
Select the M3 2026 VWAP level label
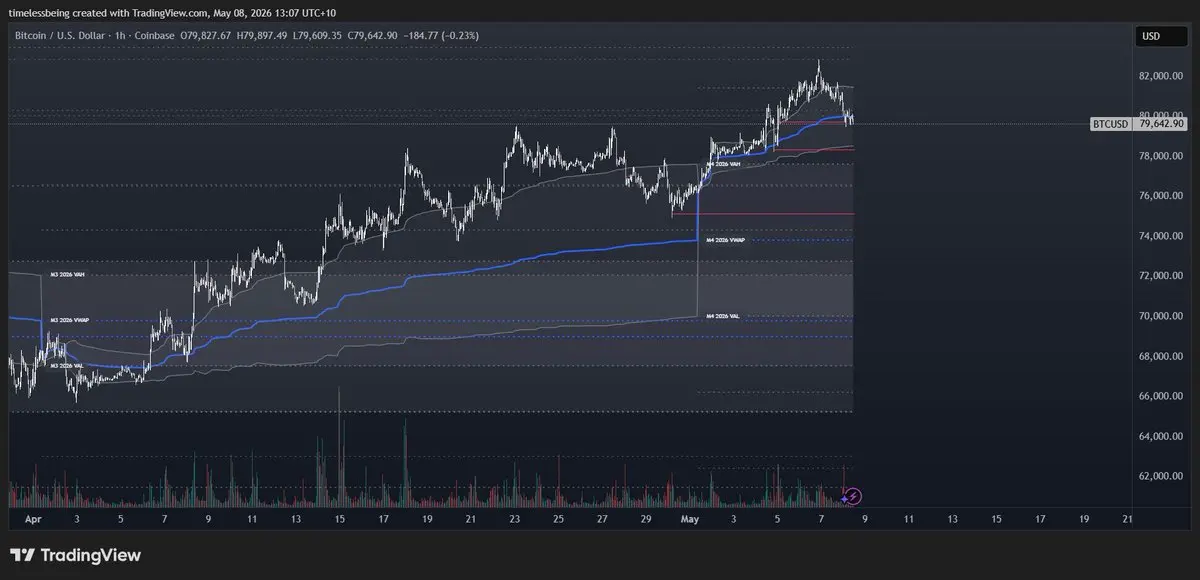[x=70, y=320]
